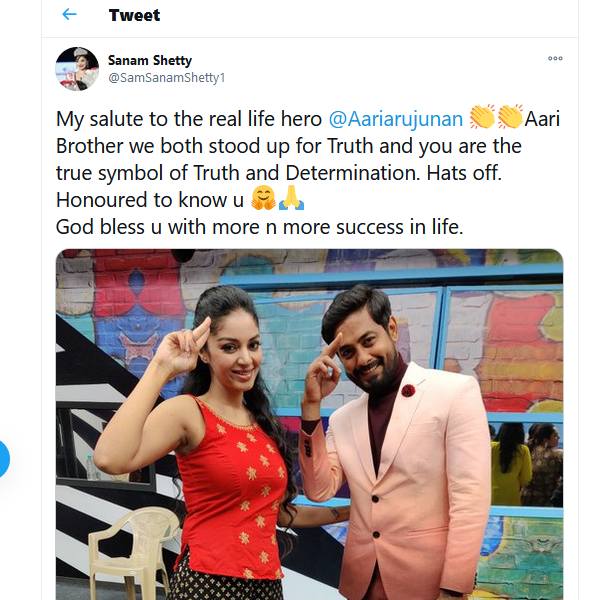Screen dimensions: 600x600
Task: Open the tweet's three-dot more options menu
Action: click(555, 59)
